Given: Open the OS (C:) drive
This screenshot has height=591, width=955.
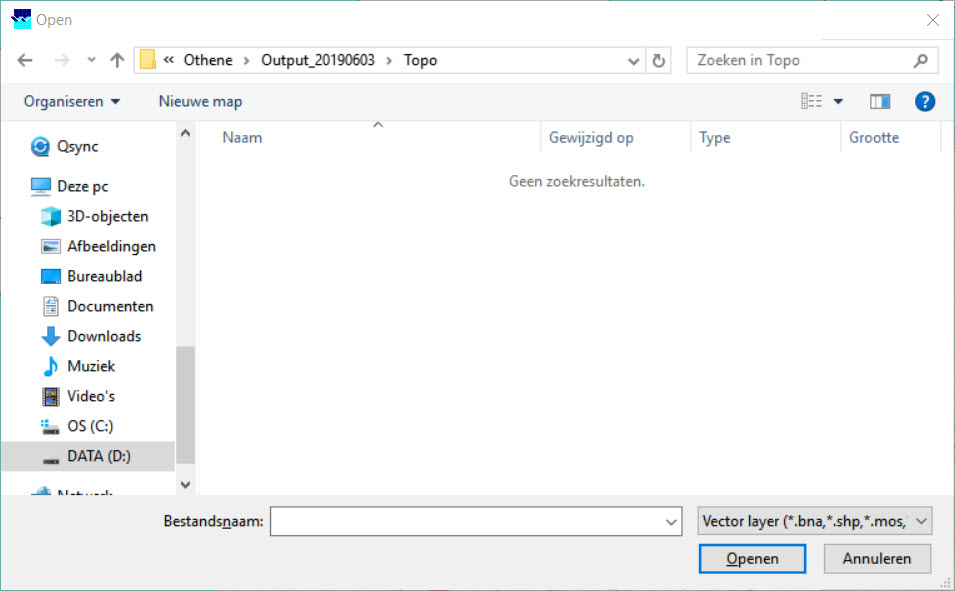Looking at the screenshot, I should click(89, 426).
